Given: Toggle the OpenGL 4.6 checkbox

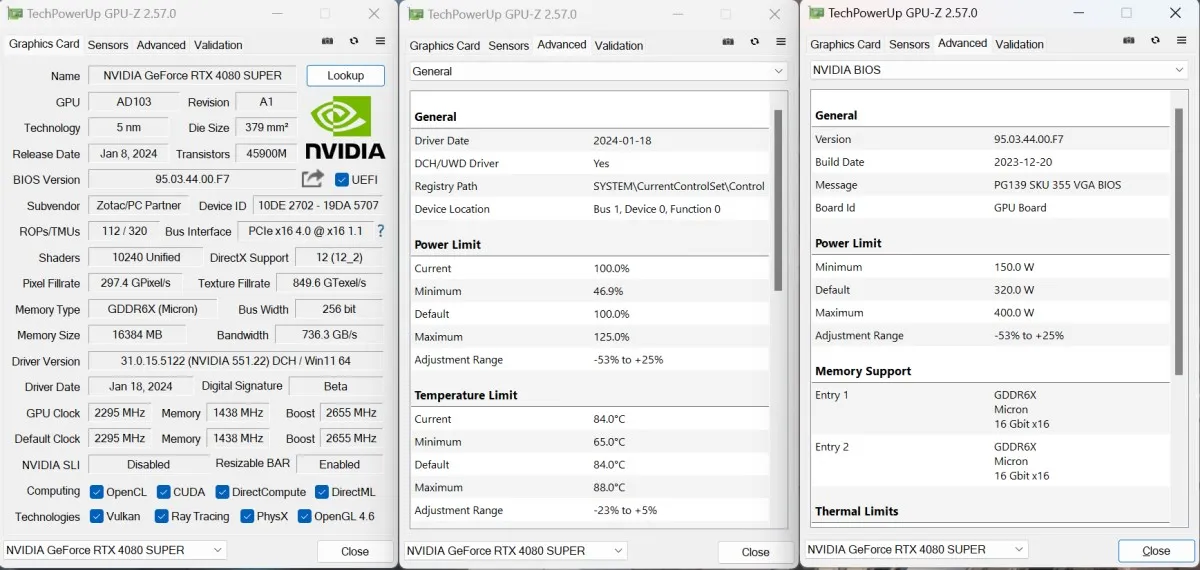Looking at the screenshot, I should [x=303, y=516].
